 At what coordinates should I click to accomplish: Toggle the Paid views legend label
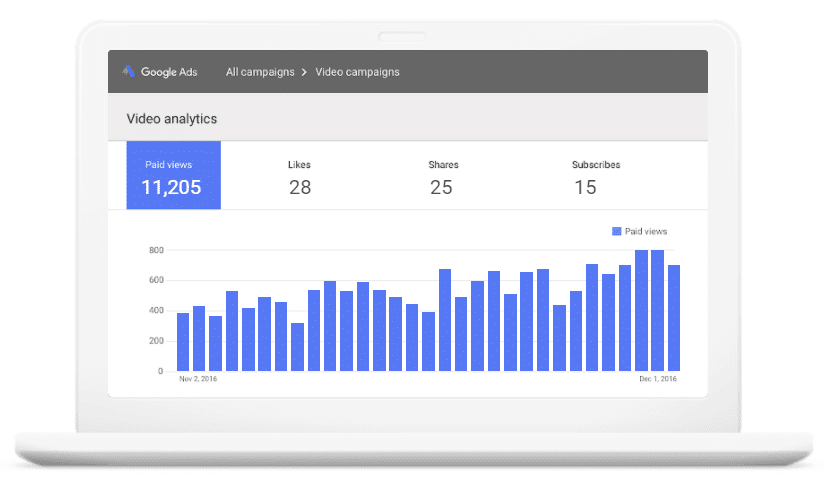click(646, 231)
